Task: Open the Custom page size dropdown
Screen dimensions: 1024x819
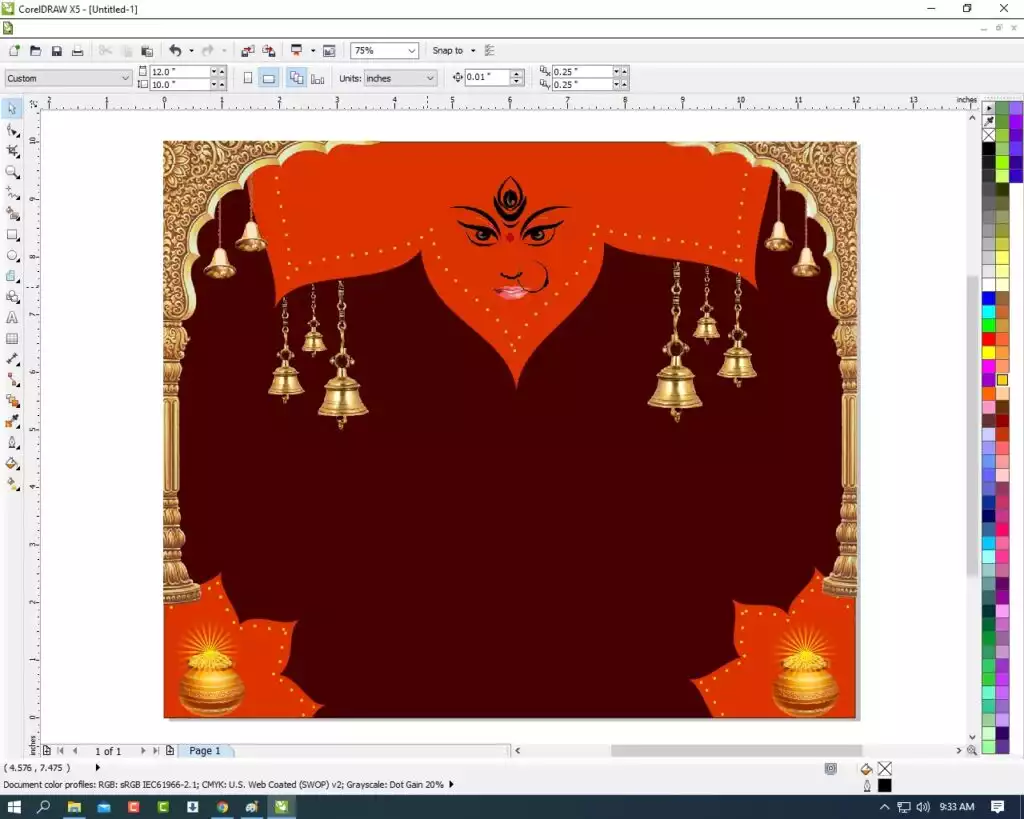Action: [125, 78]
